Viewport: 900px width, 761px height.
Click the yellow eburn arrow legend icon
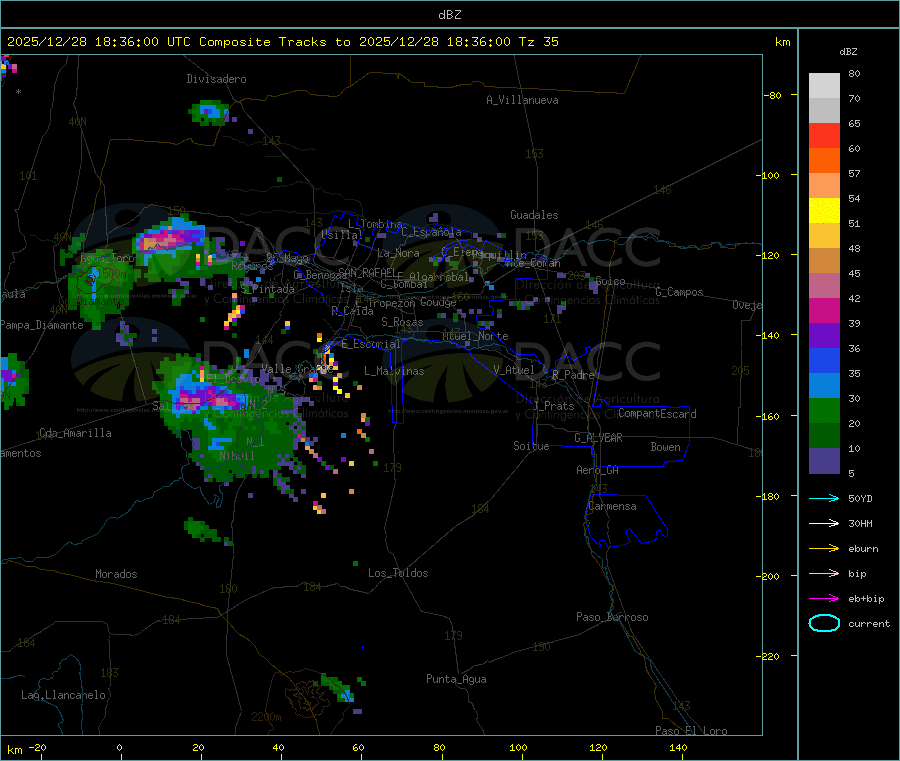tap(824, 549)
